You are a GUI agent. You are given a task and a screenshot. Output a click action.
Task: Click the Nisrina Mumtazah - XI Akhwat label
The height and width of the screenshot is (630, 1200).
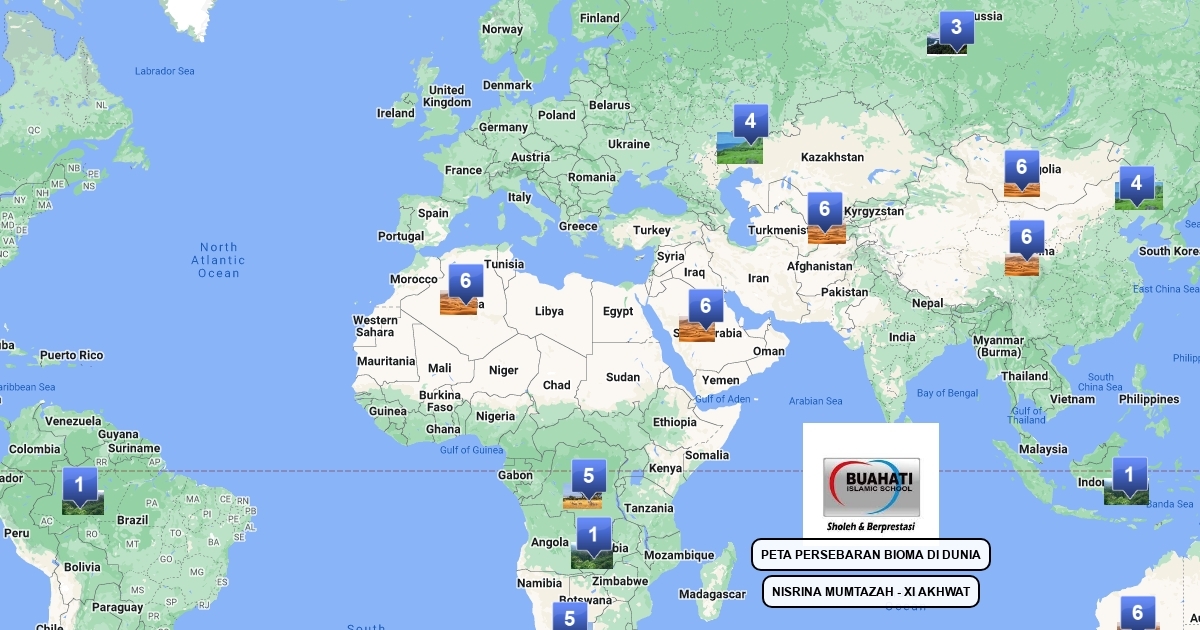871,591
